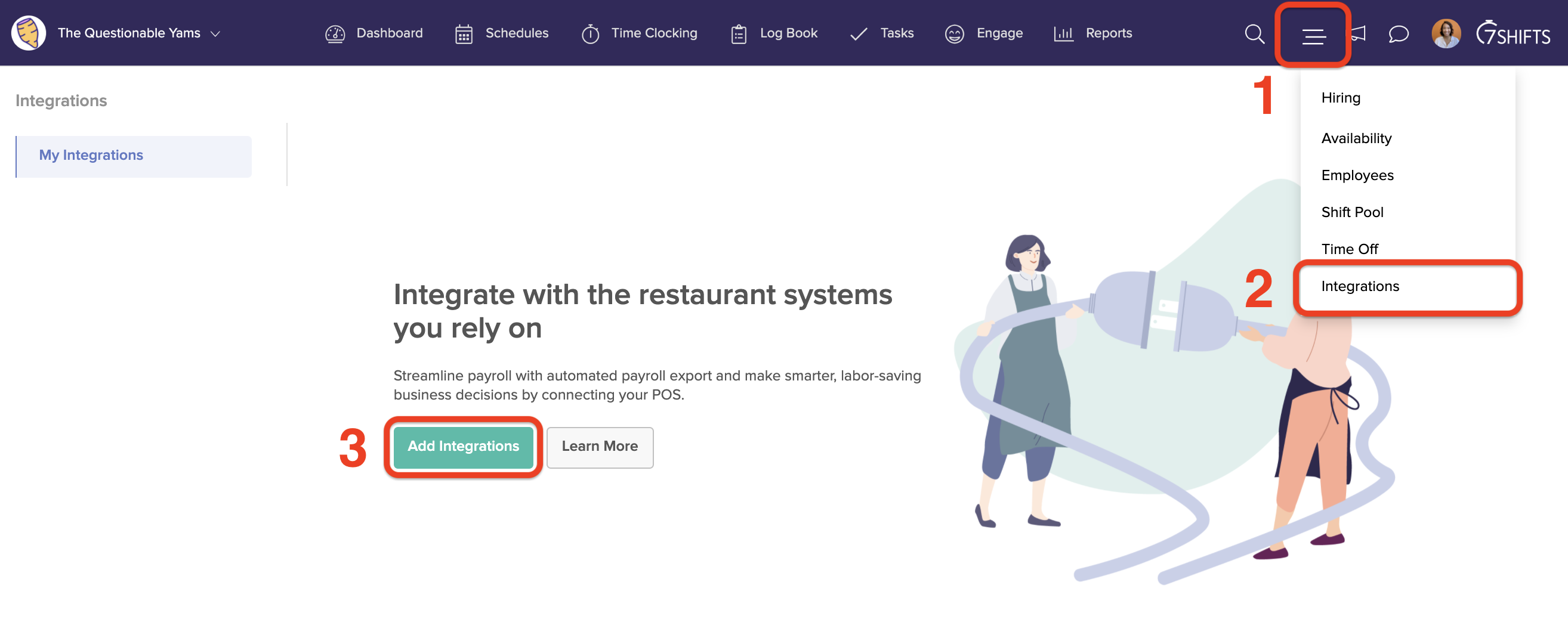Click the Time Clocking stopwatch icon
Viewport: 1568px width, 619px height.
591,34
